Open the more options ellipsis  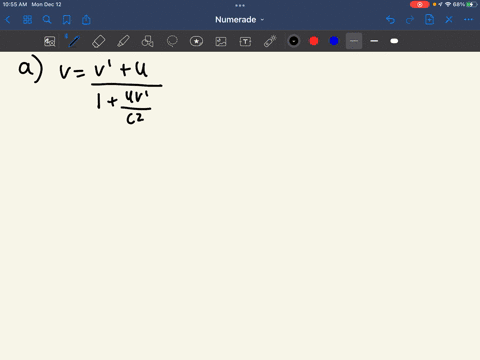tap(468, 20)
